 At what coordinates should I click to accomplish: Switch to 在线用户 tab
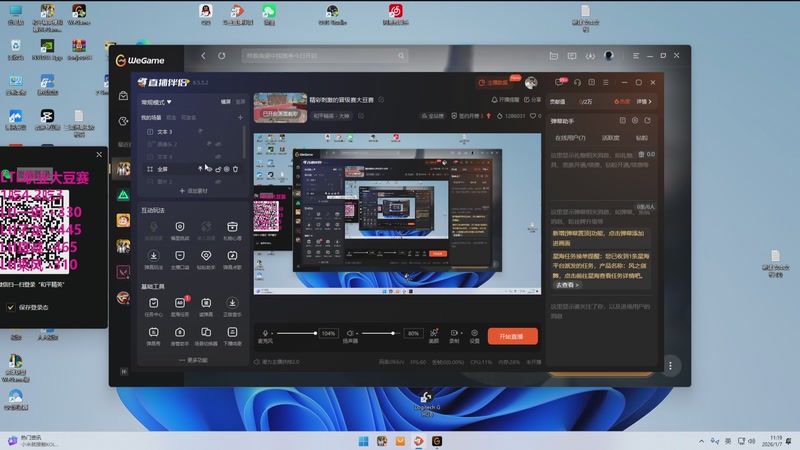570,138
